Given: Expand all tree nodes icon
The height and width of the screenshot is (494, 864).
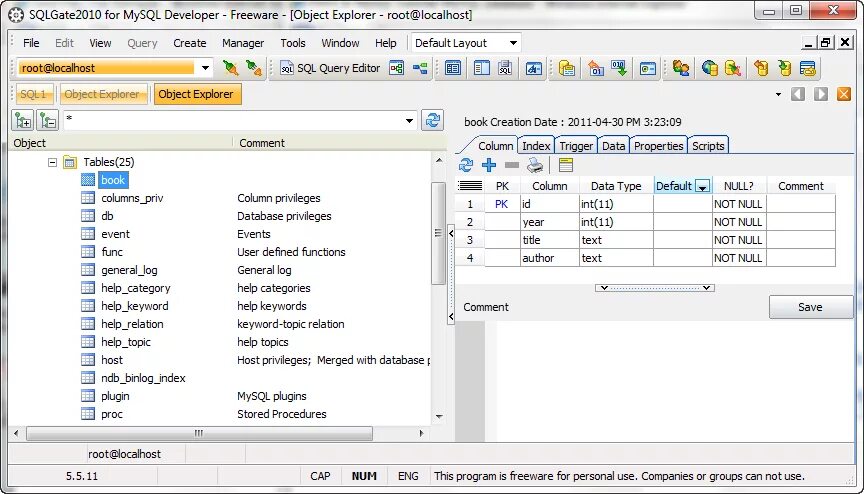Looking at the screenshot, I should pyautogui.click(x=23, y=120).
